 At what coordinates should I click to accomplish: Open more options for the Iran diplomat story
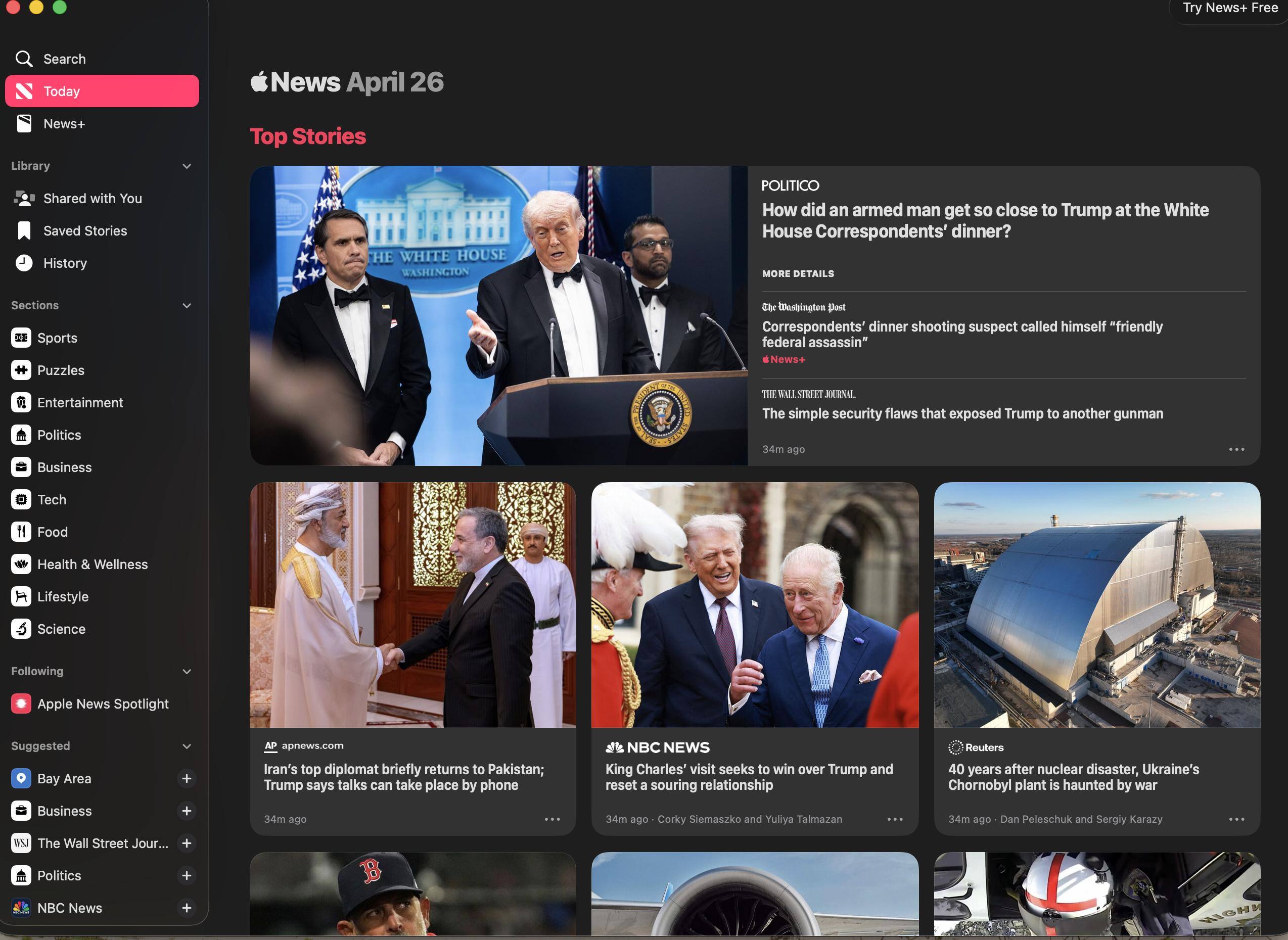(x=552, y=819)
